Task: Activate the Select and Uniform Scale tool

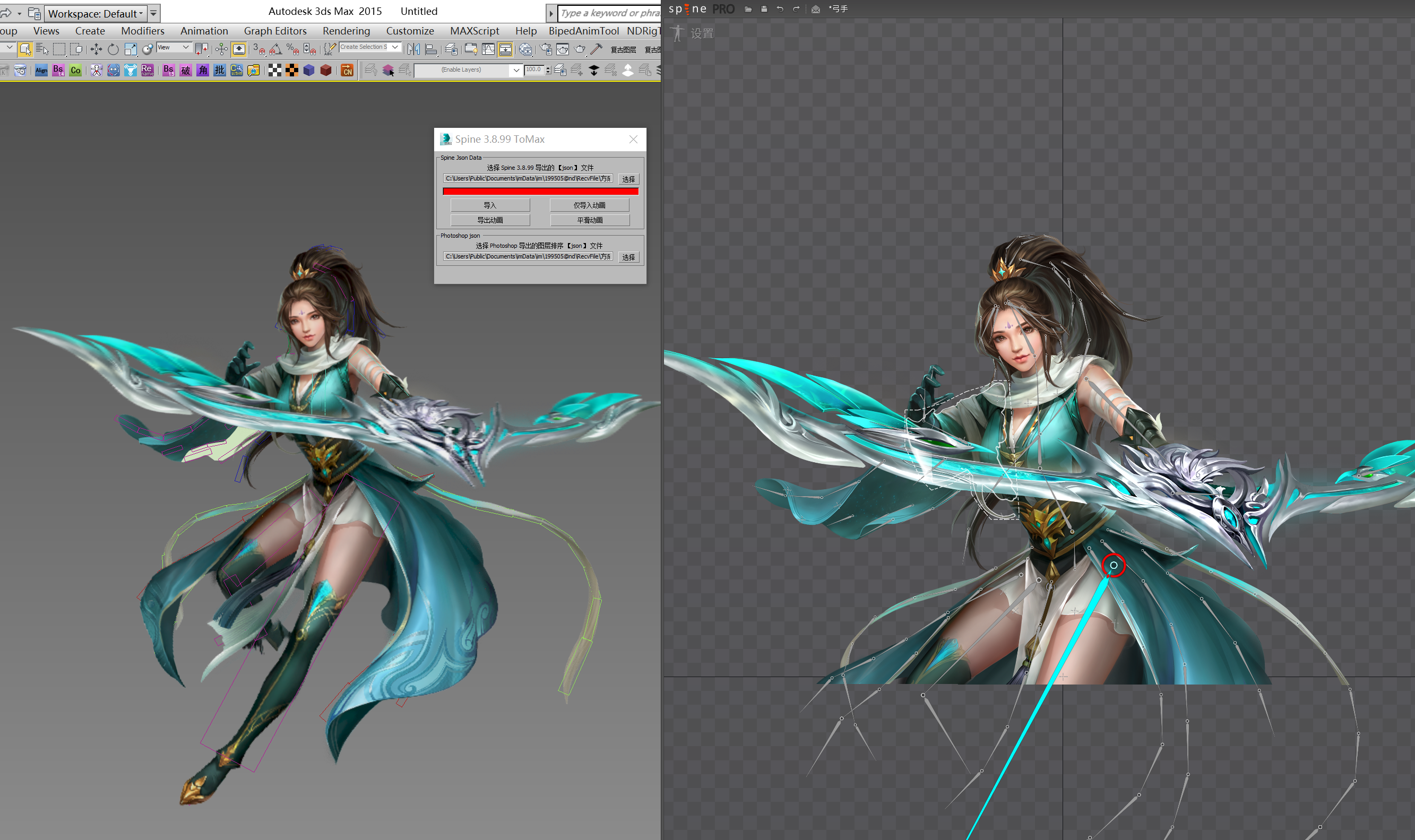Action: coord(130,50)
